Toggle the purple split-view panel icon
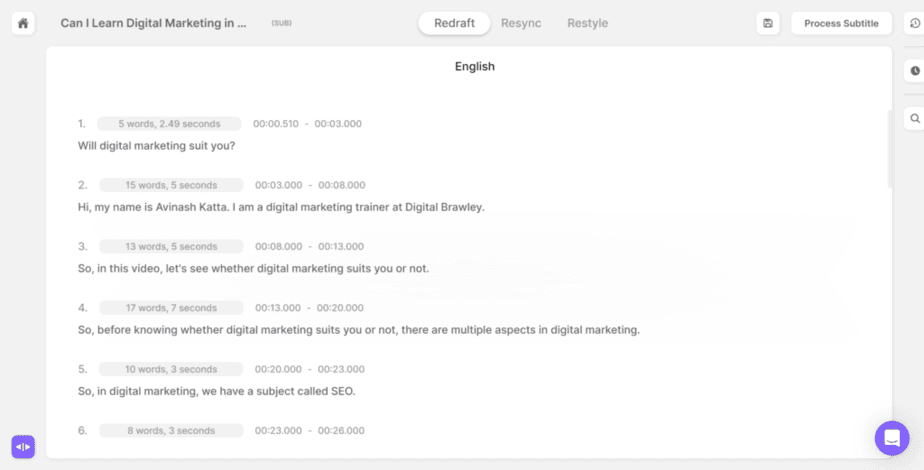This screenshot has height=470, width=924. click(x=23, y=447)
